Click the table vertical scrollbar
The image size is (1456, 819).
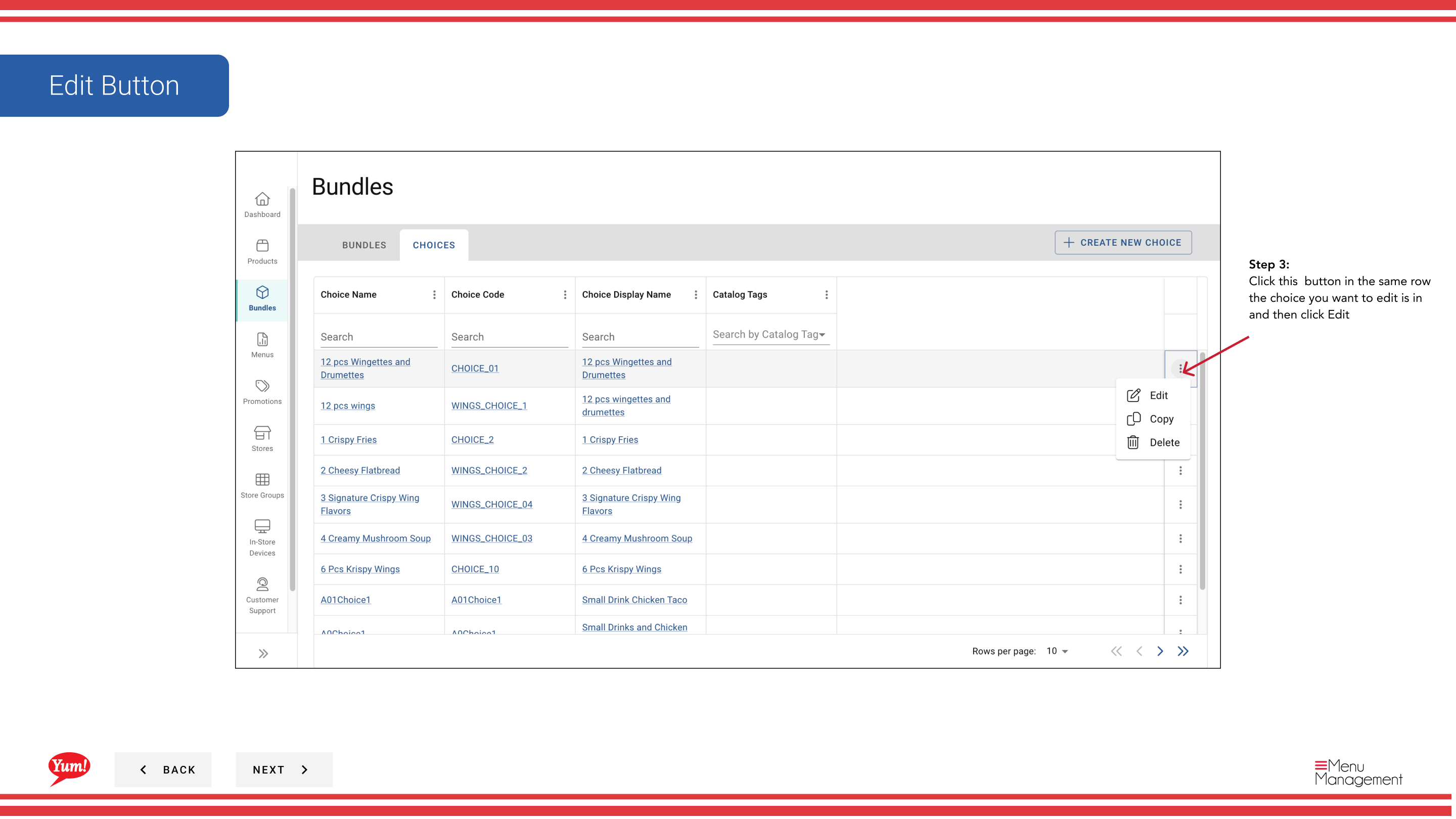pyautogui.click(x=1202, y=470)
